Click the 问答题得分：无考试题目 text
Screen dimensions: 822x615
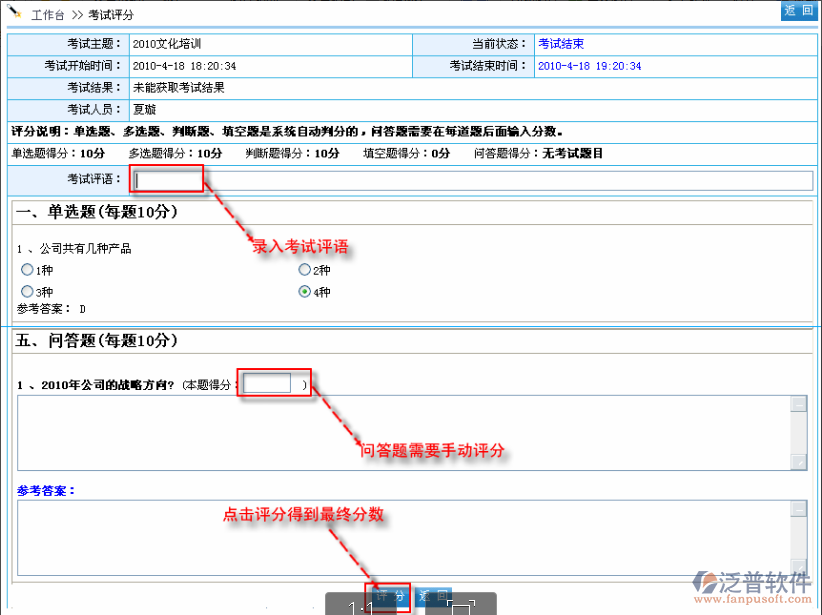[x=538, y=154]
